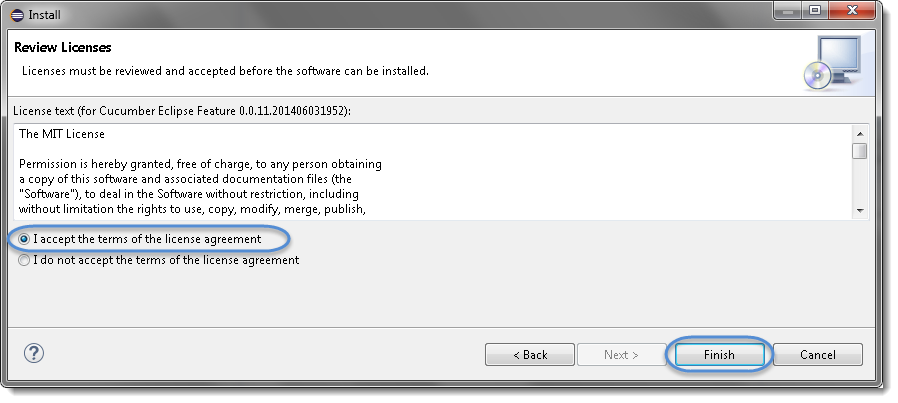Screen dimensions: 898x403
Task: Click the Finish button
Action: (719, 355)
